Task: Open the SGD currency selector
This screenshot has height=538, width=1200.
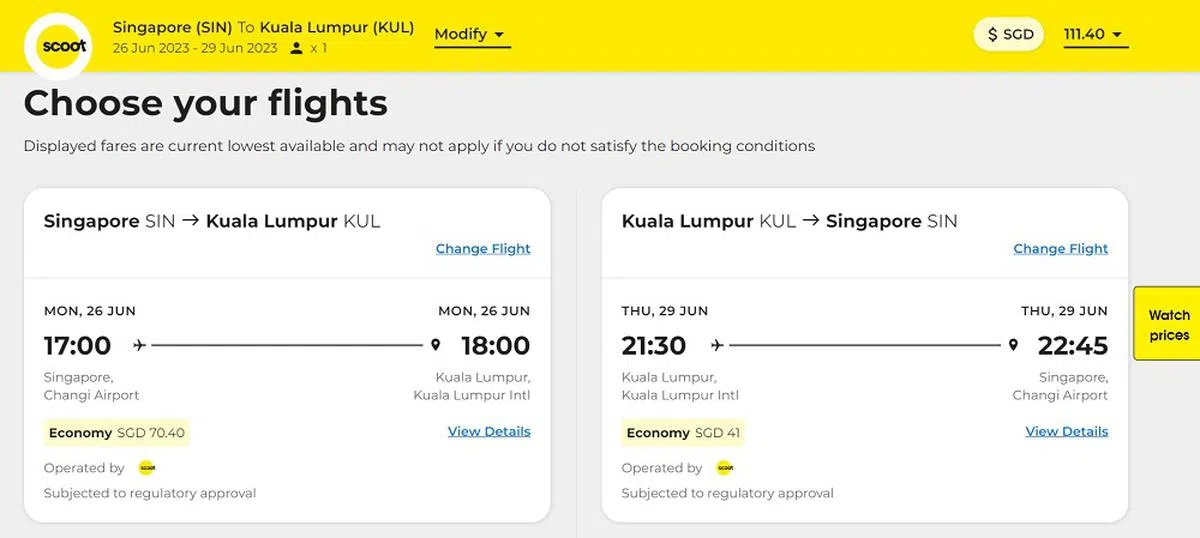Action: (x=1010, y=35)
